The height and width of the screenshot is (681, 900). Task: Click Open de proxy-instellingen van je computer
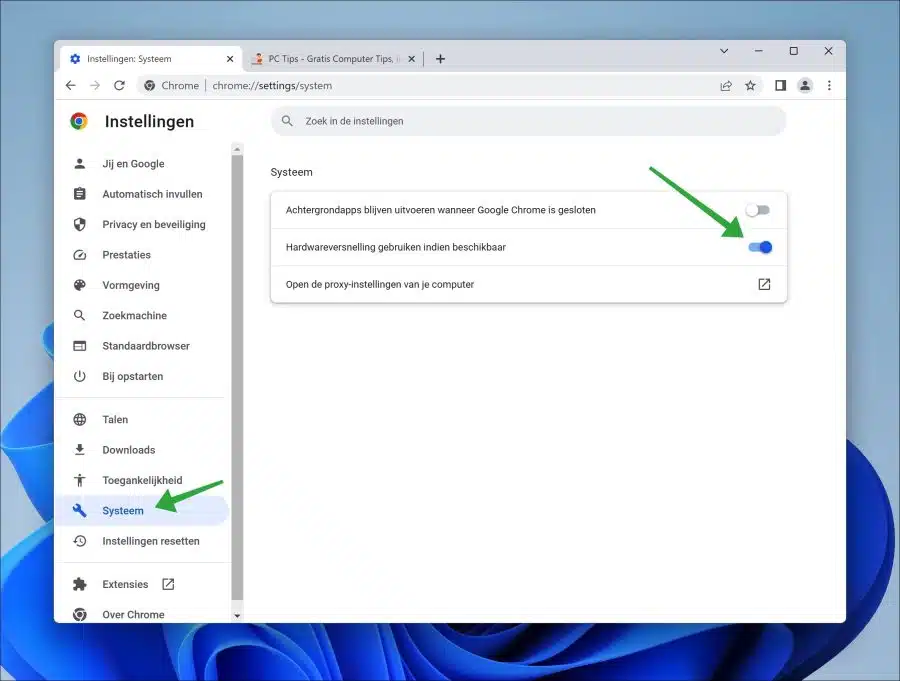click(529, 284)
